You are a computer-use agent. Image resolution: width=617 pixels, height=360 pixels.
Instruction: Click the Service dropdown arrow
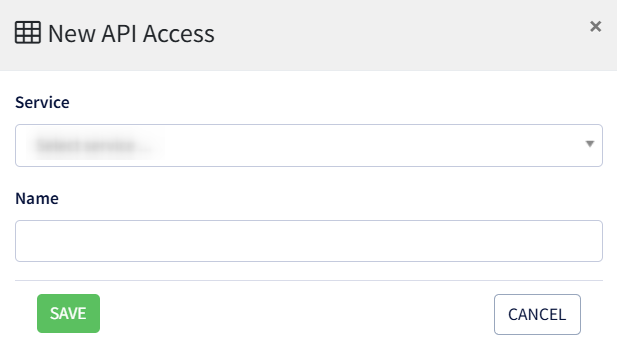click(589, 144)
